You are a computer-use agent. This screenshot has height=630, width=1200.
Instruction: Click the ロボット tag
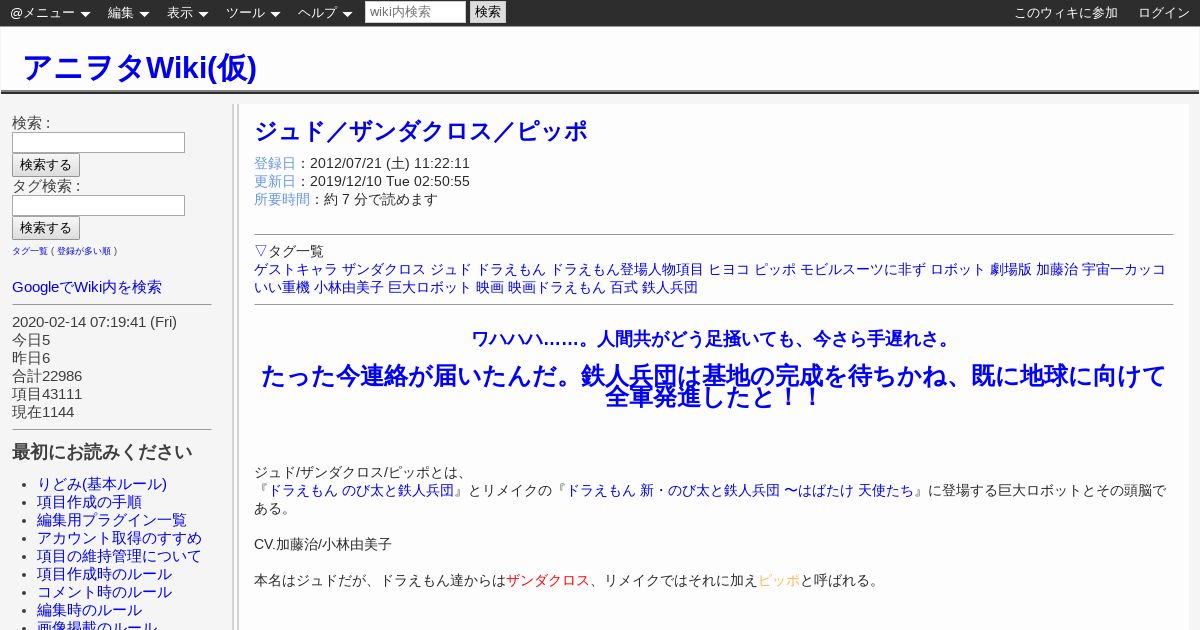pyautogui.click(x=958, y=269)
